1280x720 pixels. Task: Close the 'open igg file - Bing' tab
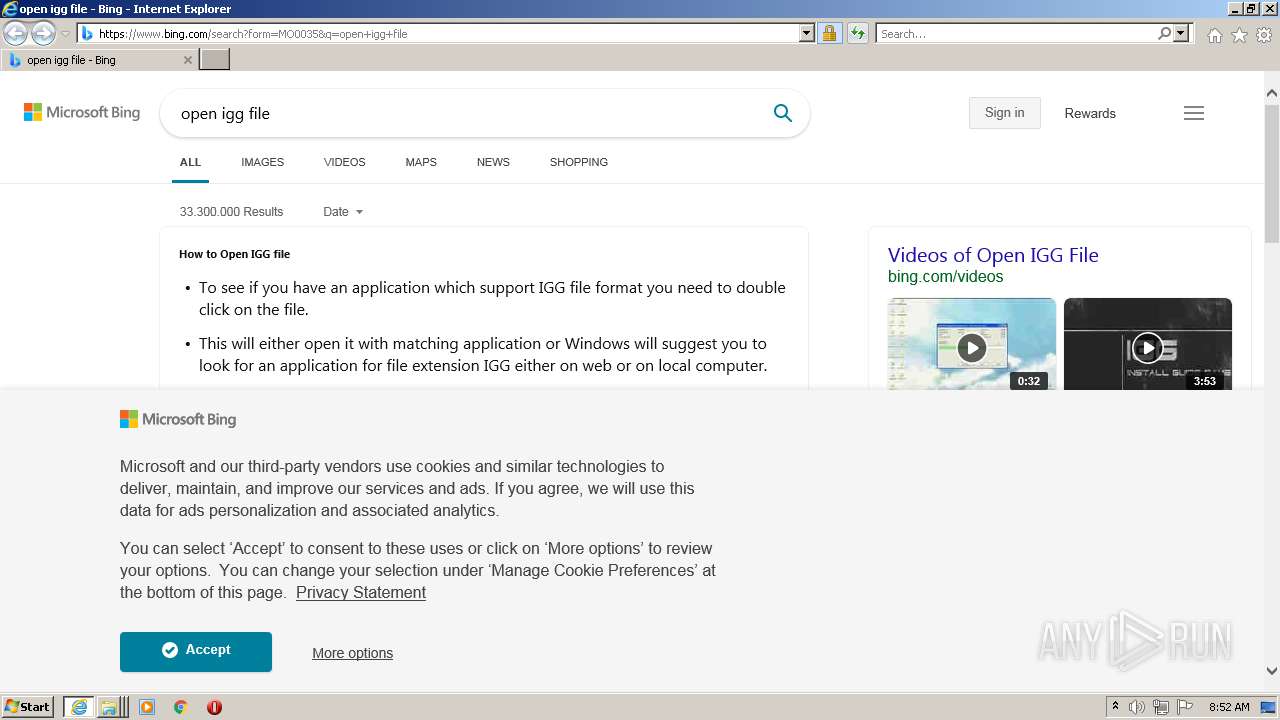187,60
